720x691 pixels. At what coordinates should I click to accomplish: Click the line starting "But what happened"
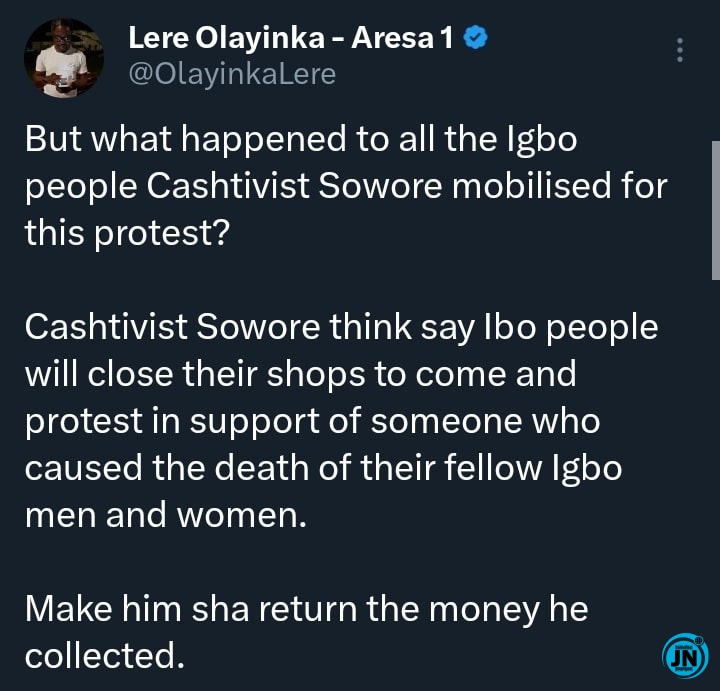(x=300, y=140)
